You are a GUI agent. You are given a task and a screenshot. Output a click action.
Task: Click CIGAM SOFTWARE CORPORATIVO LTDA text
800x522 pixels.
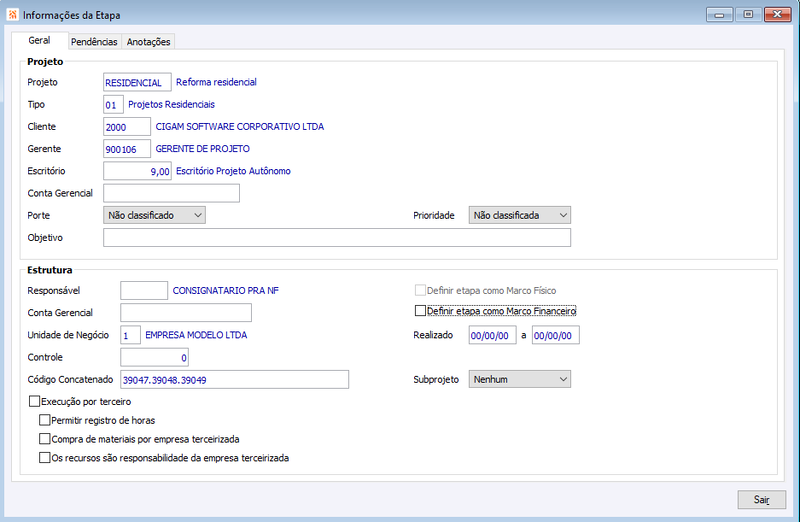point(240,127)
